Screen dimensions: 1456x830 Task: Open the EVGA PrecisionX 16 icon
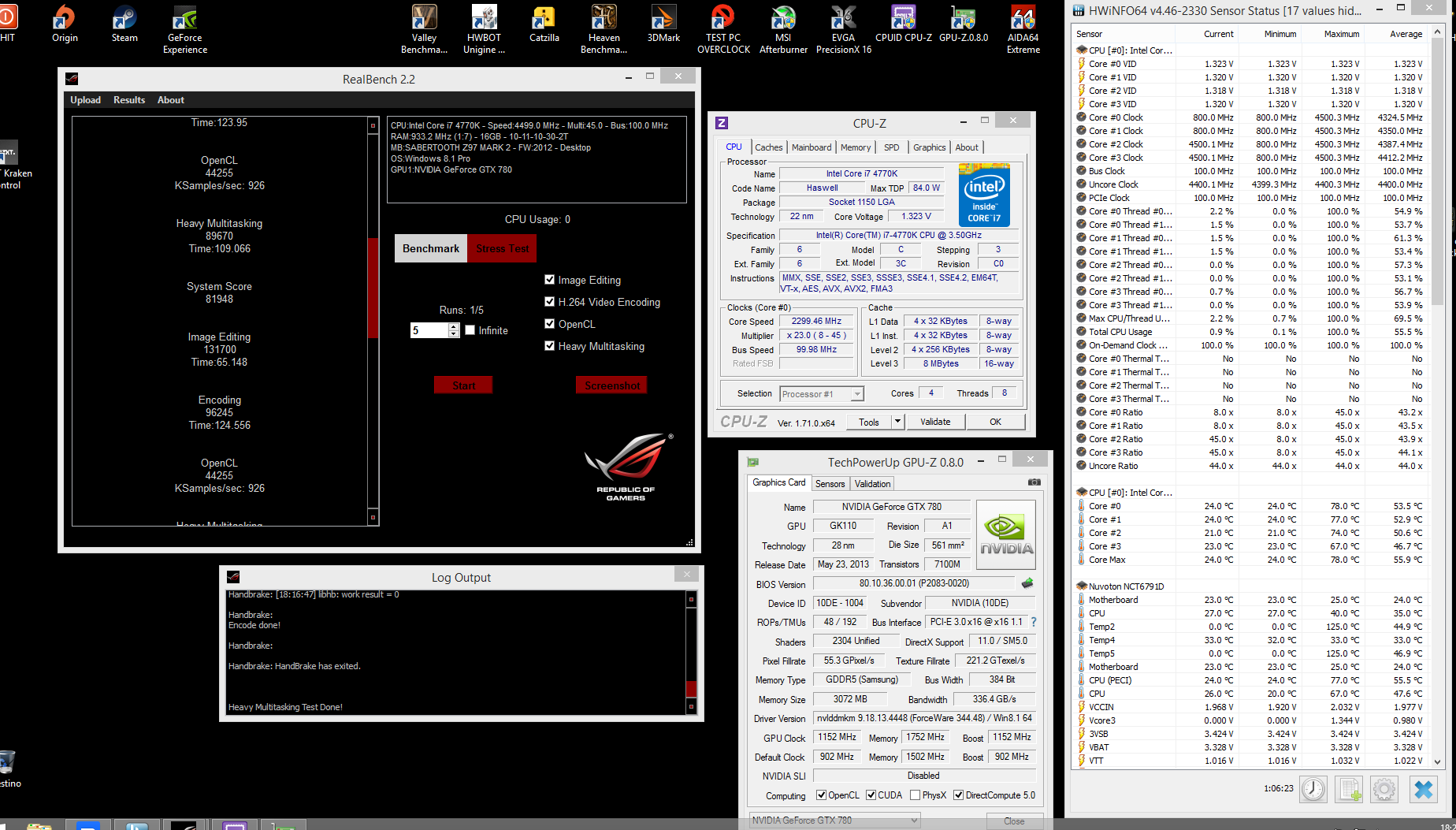tap(843, 30)
